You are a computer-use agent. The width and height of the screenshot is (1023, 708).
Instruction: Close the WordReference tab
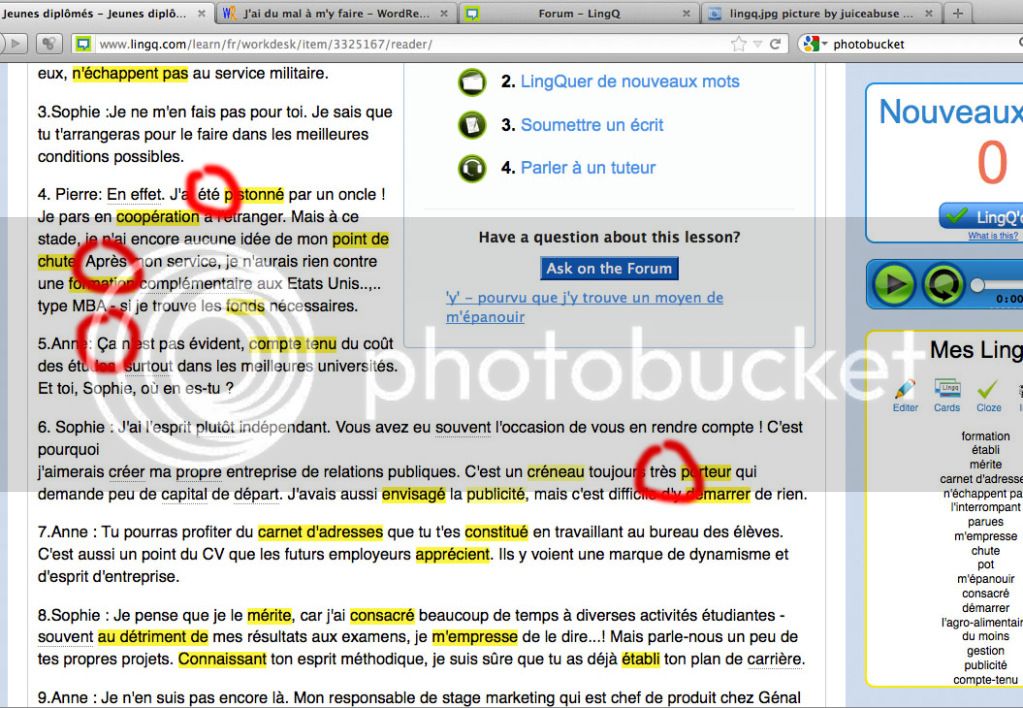coord(444,13)
